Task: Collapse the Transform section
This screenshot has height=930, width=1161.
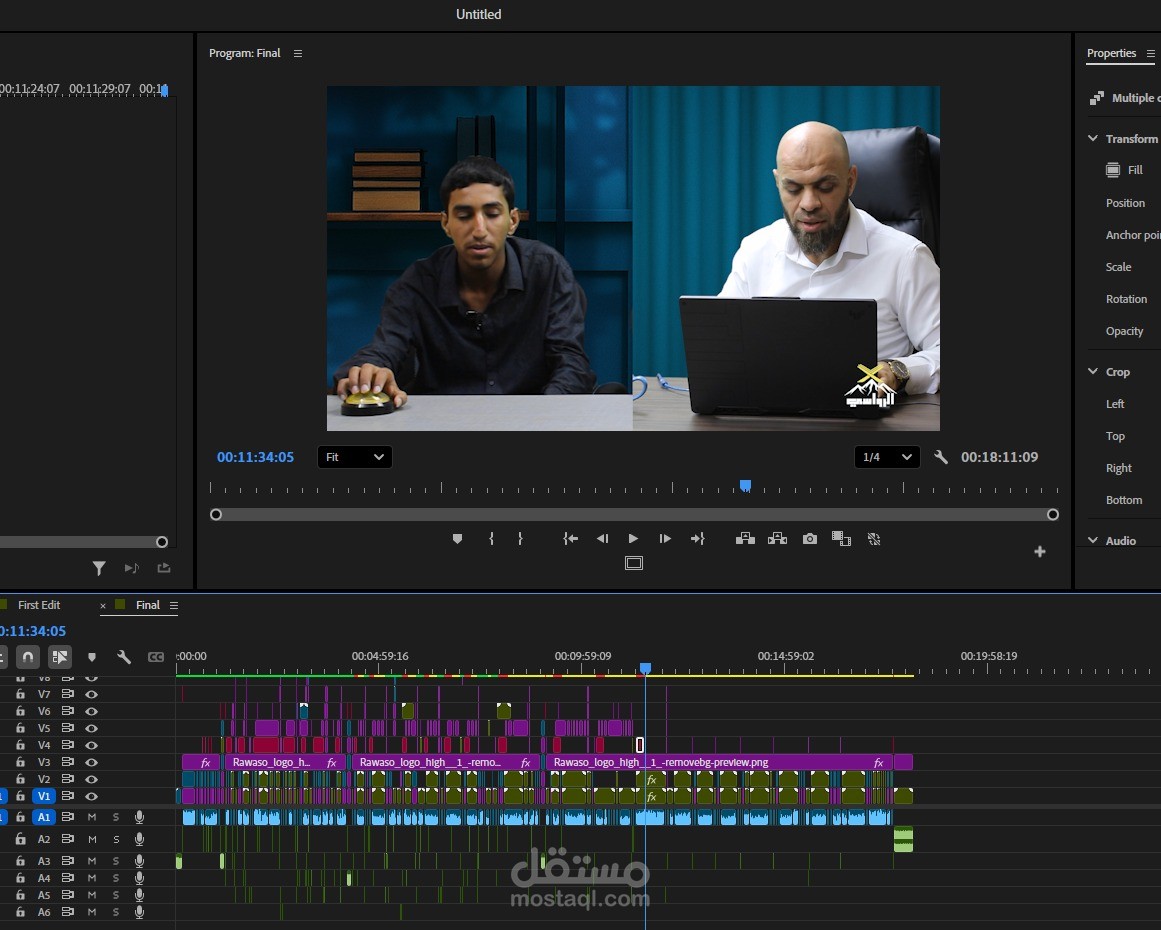Action: [x=1093, y=138]
